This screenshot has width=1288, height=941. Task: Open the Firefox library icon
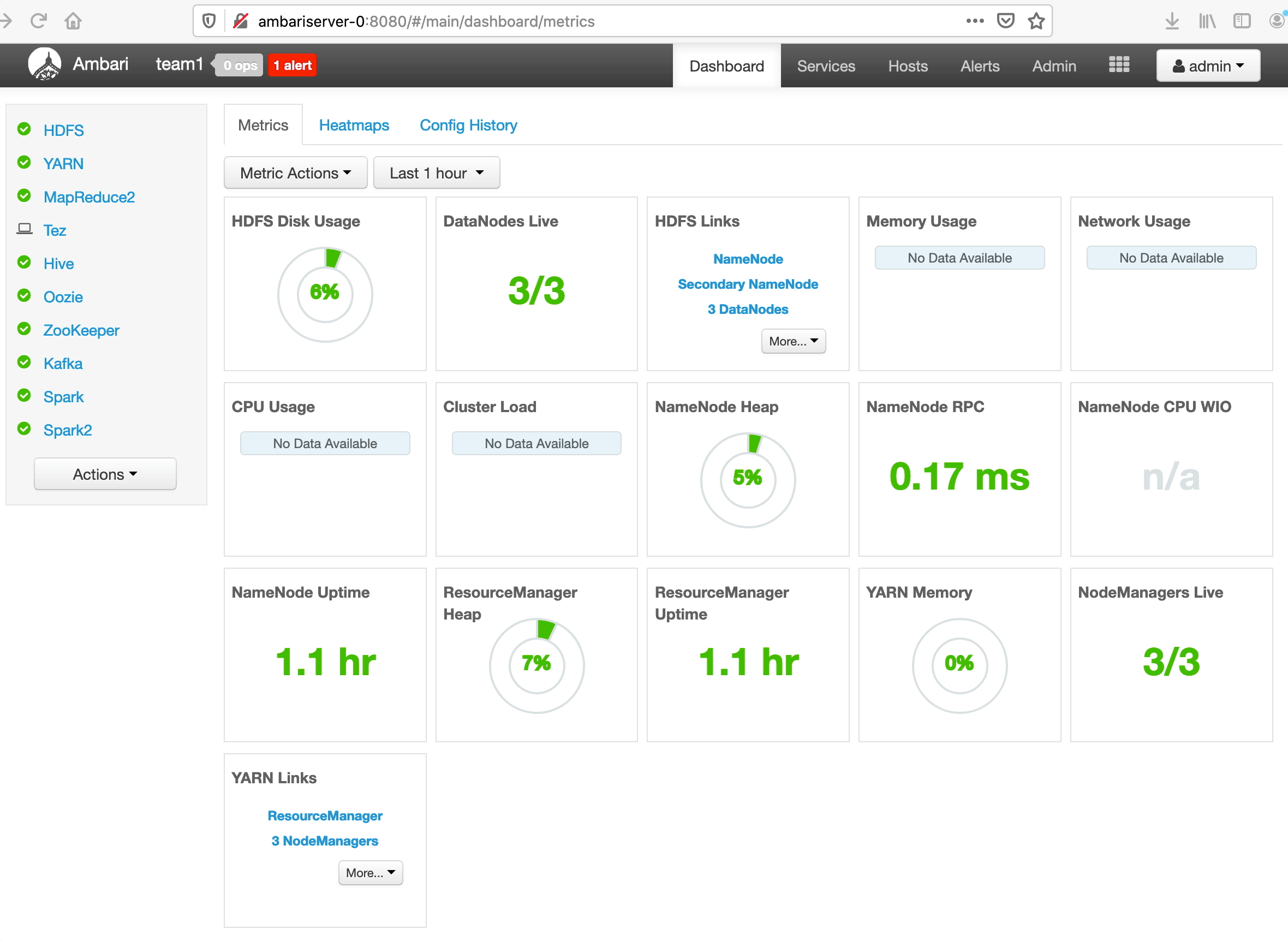pyautogui.click(x=1207, y=22)
